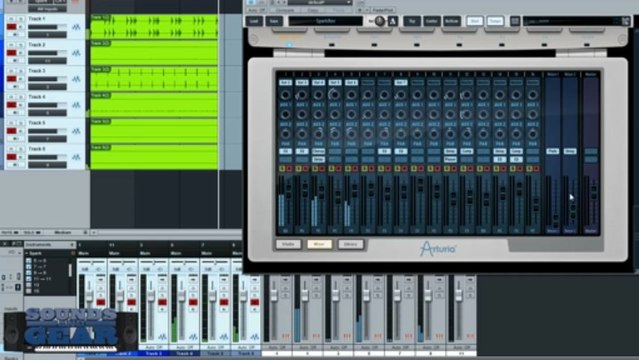Select the Track 1 clip in arrangement
The image size is (639, 360).
[154, 27]
